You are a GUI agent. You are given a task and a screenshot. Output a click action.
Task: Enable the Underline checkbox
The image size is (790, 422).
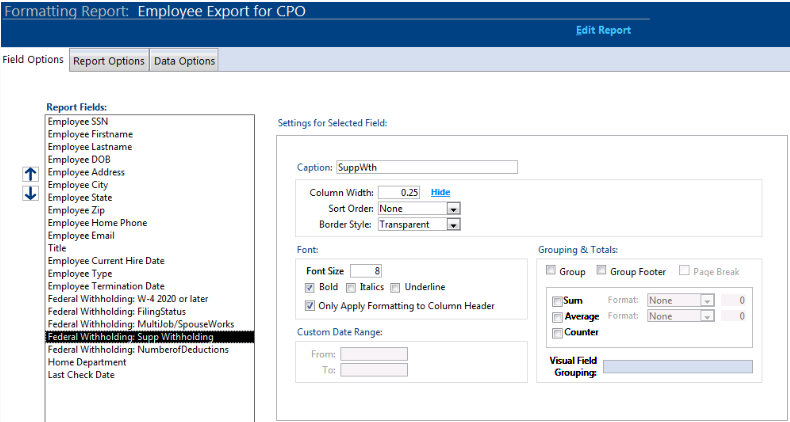point(395,288)
